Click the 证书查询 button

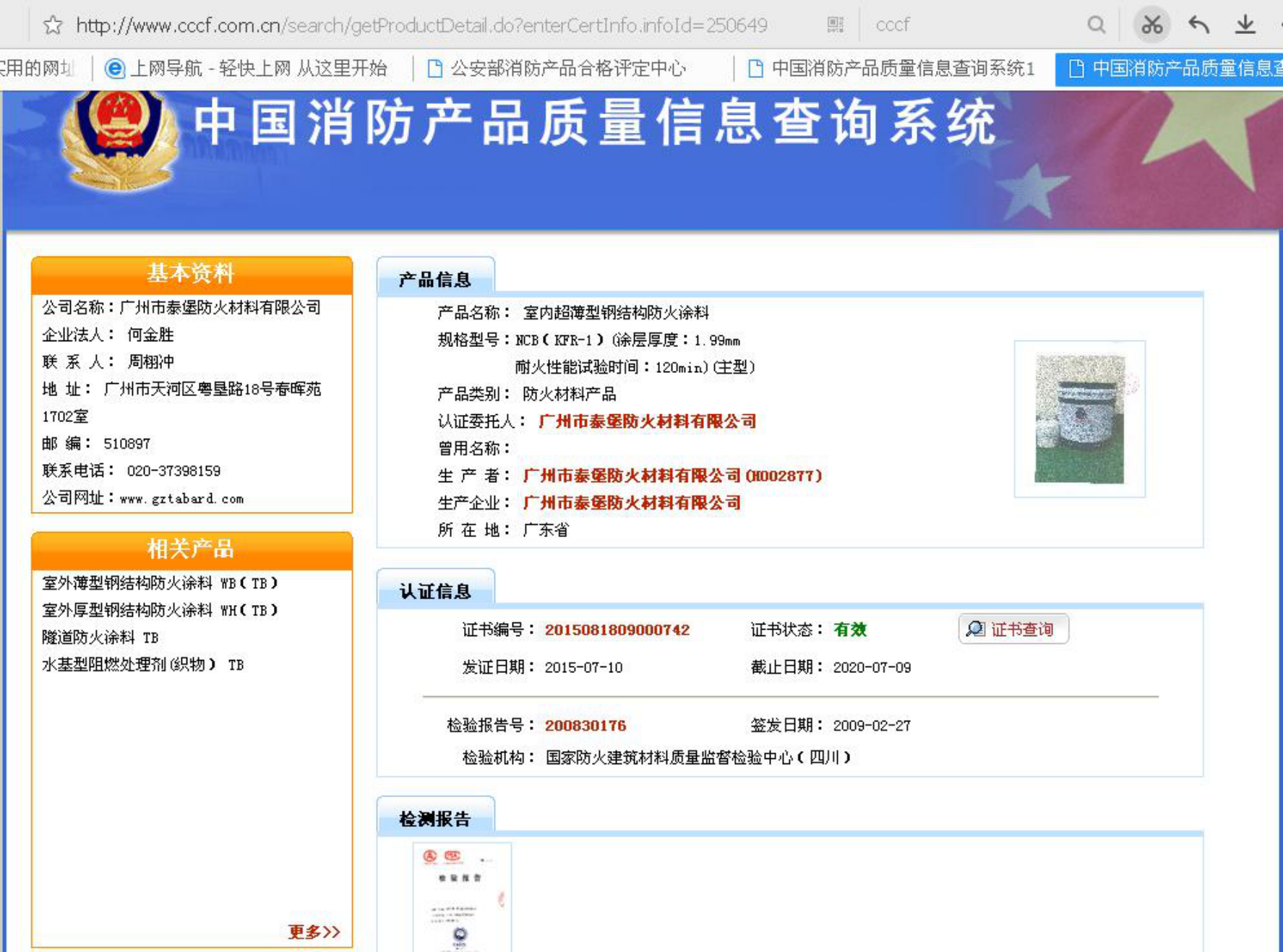(1013, 629)
